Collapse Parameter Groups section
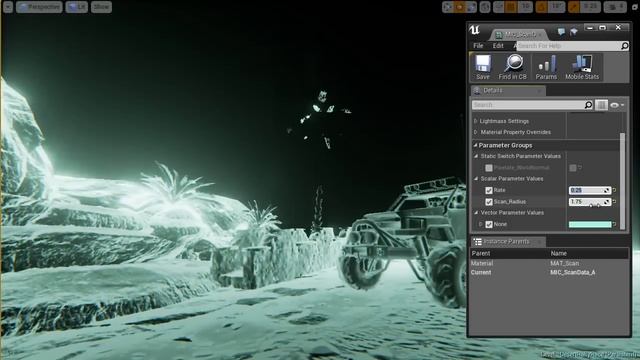640x360 pixels. coord(476,145)
